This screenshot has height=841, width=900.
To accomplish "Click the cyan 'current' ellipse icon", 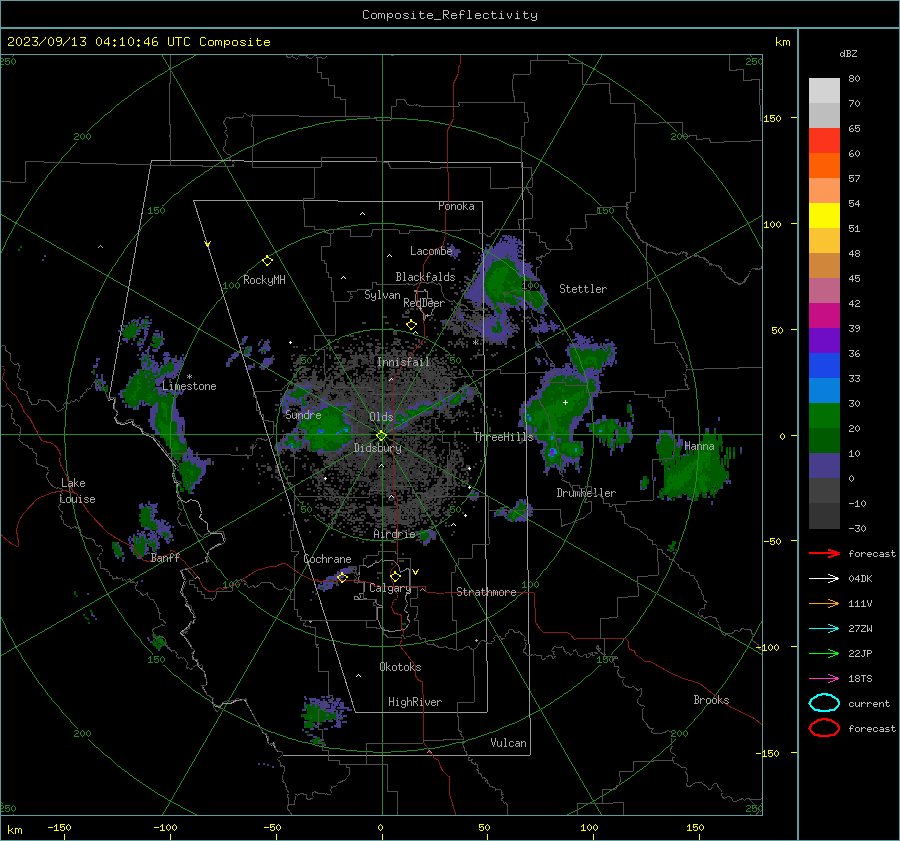I will coord(824,703).
